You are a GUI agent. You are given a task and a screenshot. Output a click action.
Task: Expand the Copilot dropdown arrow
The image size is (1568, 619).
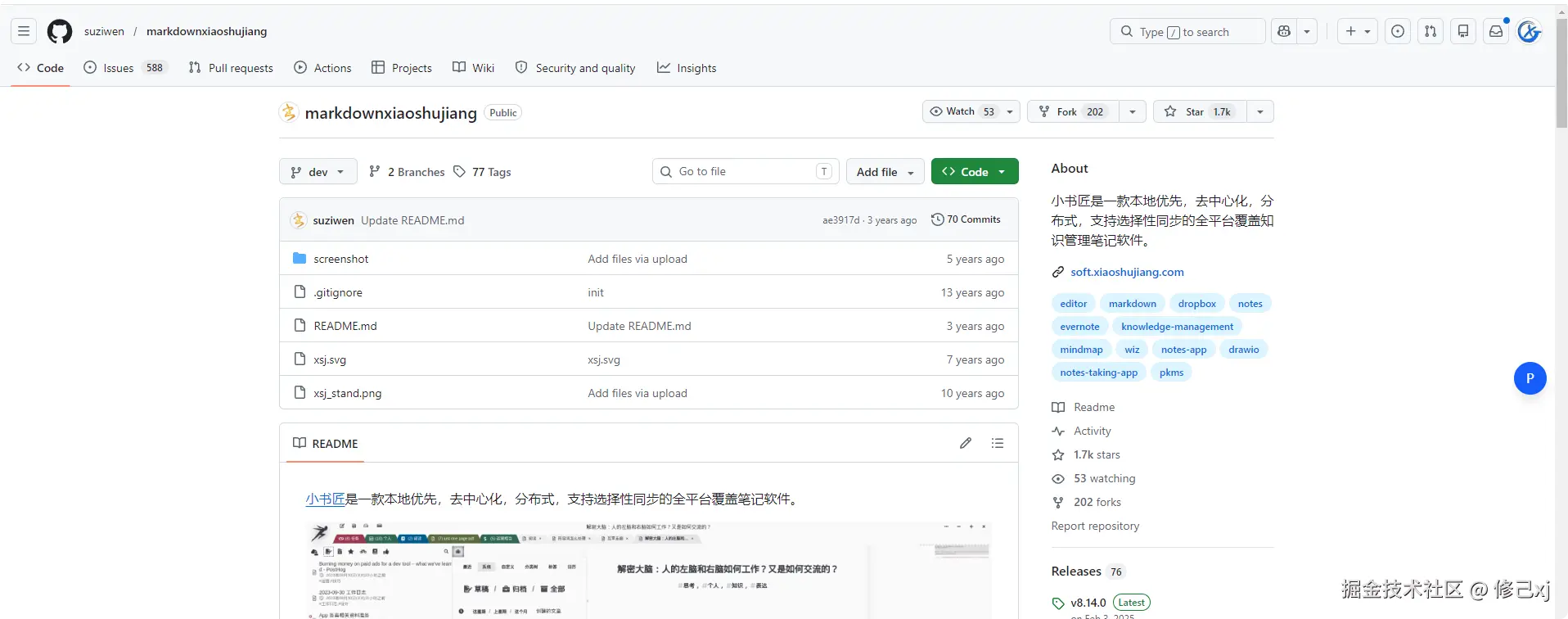click(1307, 31)
